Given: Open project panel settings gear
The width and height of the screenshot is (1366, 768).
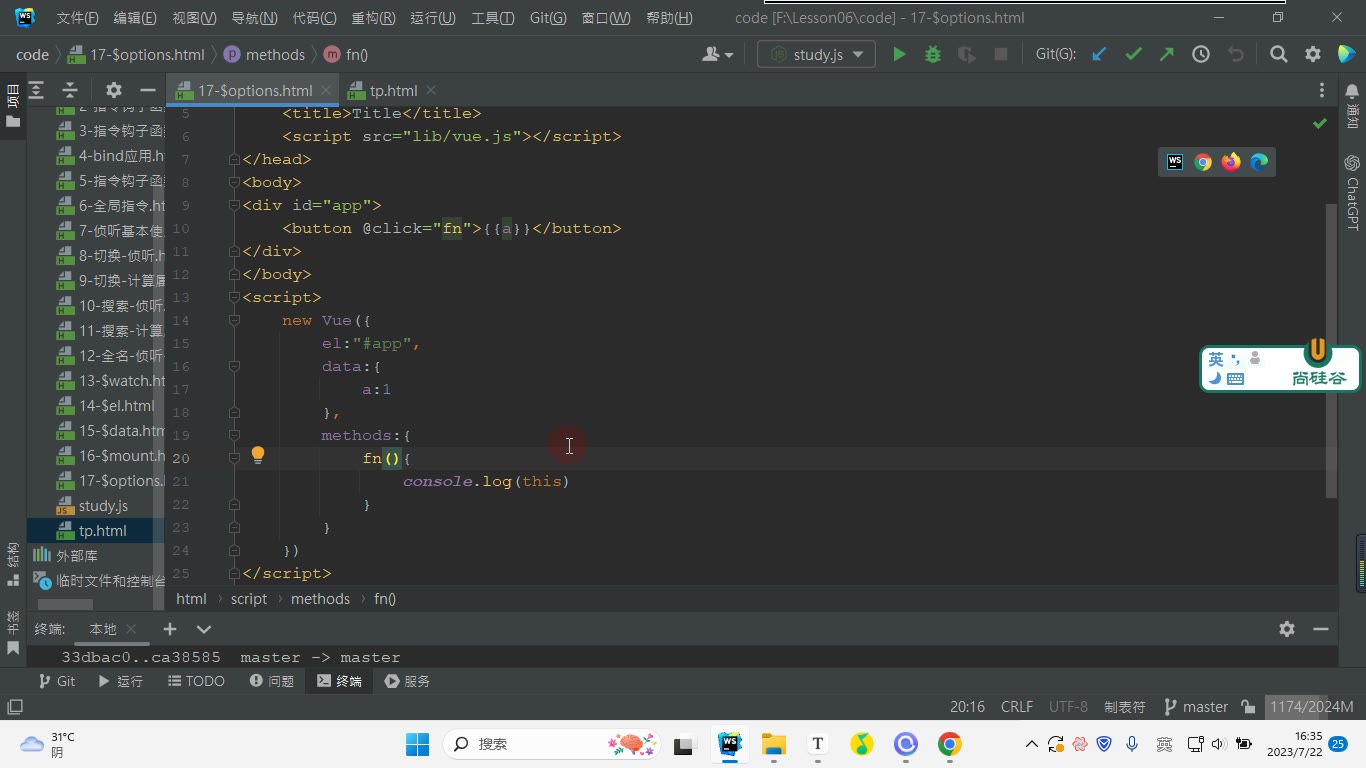Looking at the screenshot, I should coord(113,90).
